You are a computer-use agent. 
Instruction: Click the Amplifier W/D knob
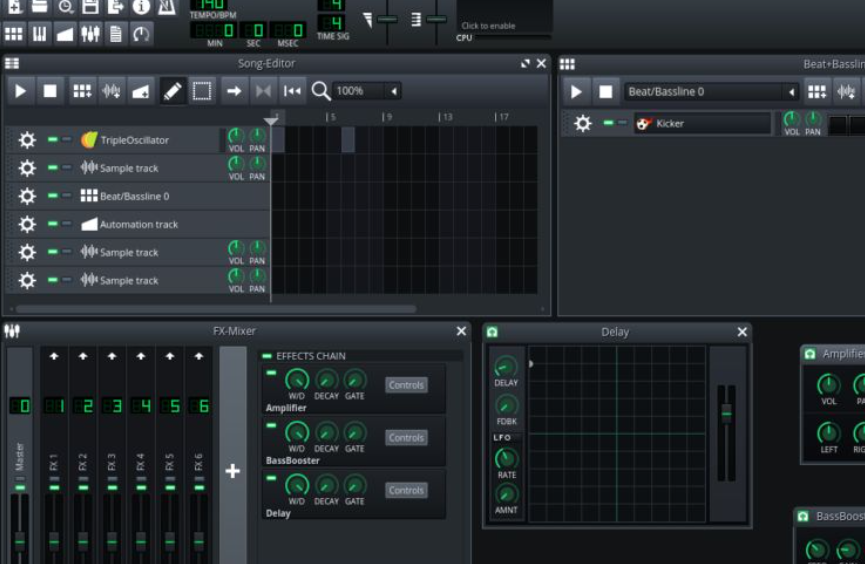coord(297,380)
